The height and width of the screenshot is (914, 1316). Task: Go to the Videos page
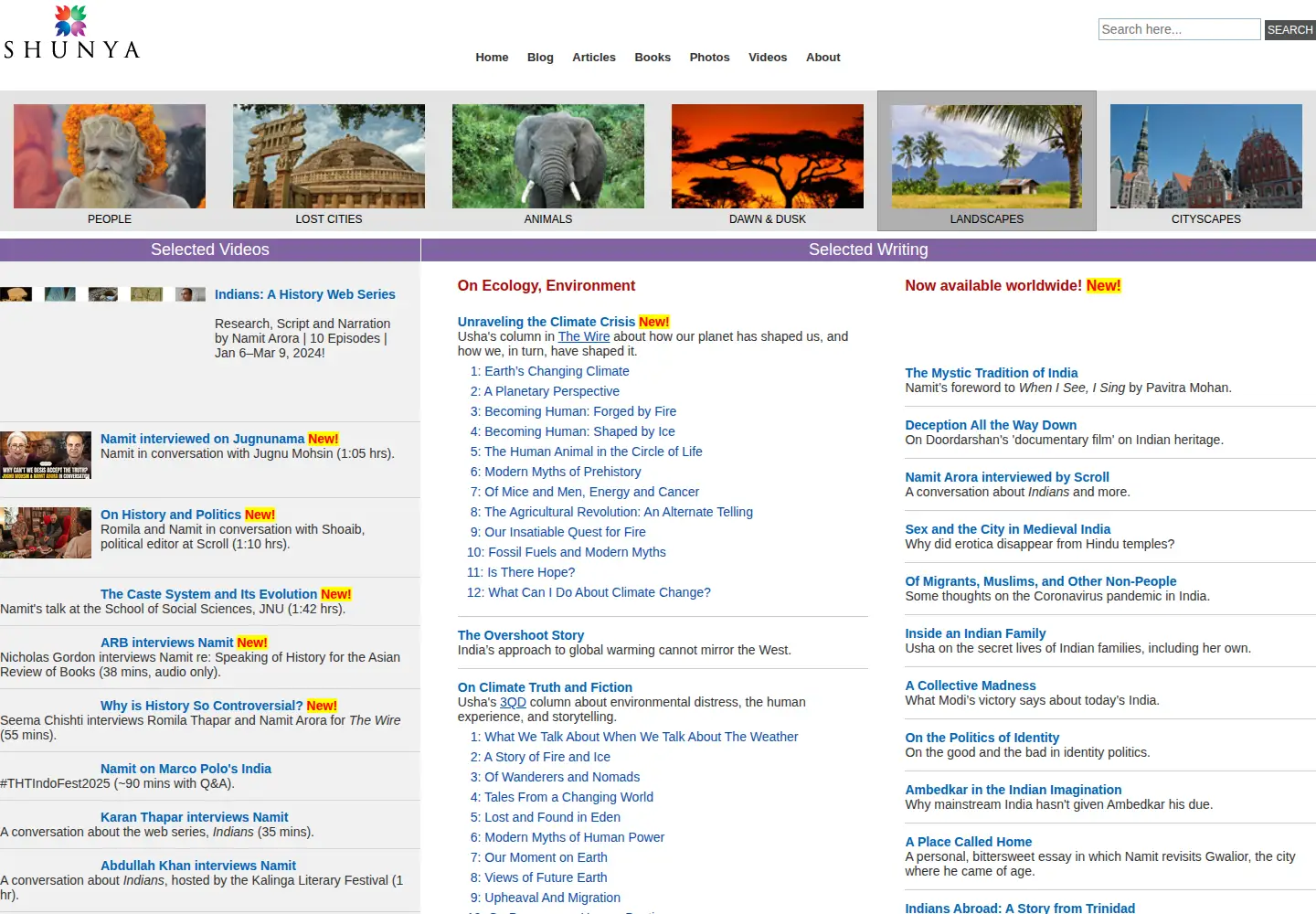[x=768, y=58]
